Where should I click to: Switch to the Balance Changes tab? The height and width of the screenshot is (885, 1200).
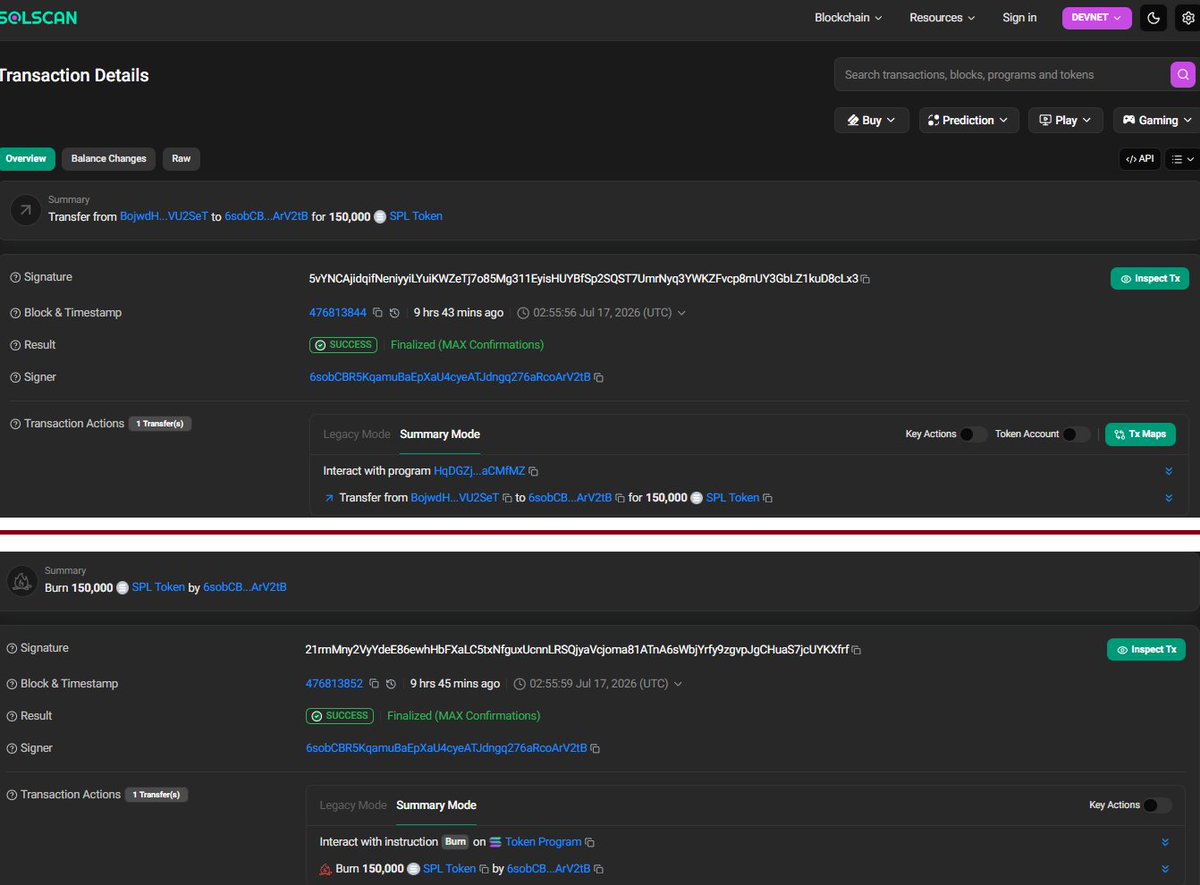[109, 158]
